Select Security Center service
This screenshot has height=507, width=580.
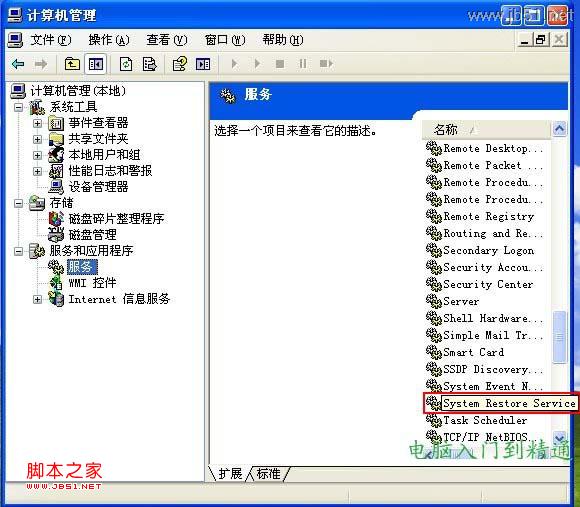coord(488,284)
